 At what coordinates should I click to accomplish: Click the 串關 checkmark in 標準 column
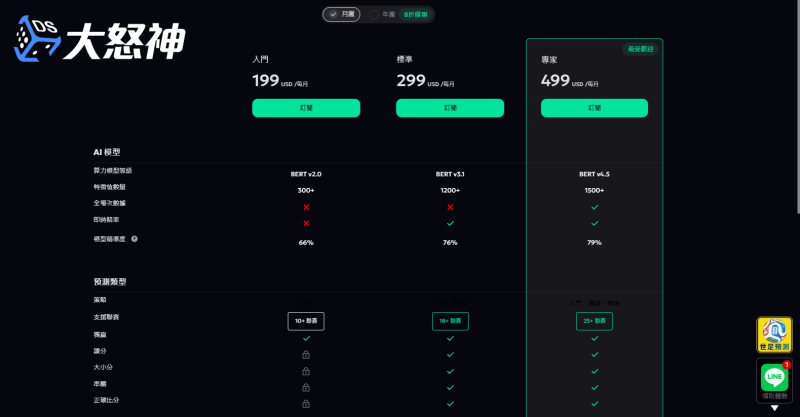[x=450, y=387]
